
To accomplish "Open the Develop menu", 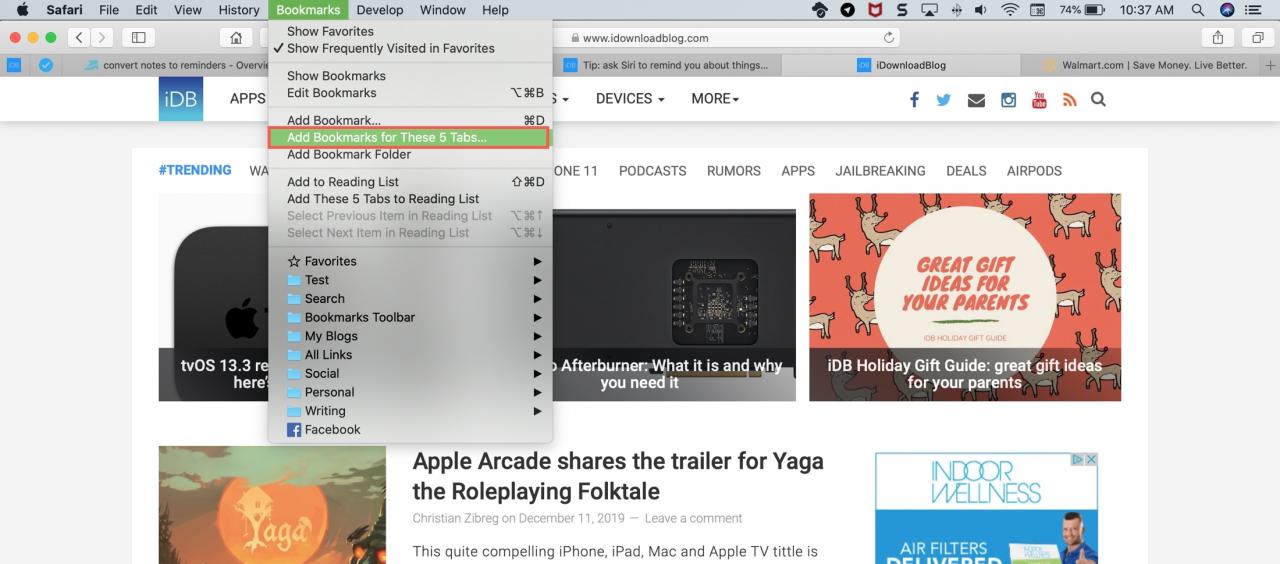I will pyautogui.click(x=380, y=10).
